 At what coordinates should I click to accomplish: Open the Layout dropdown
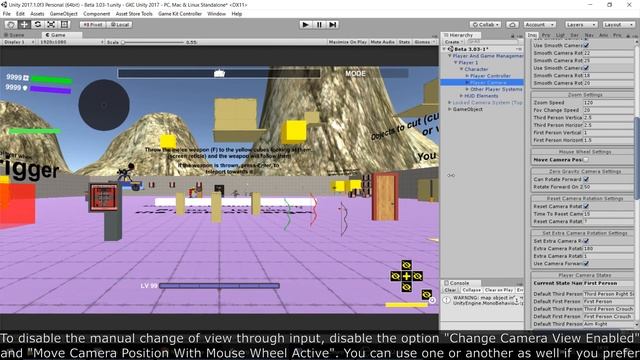pyautogui.click(x=618, y=24)
